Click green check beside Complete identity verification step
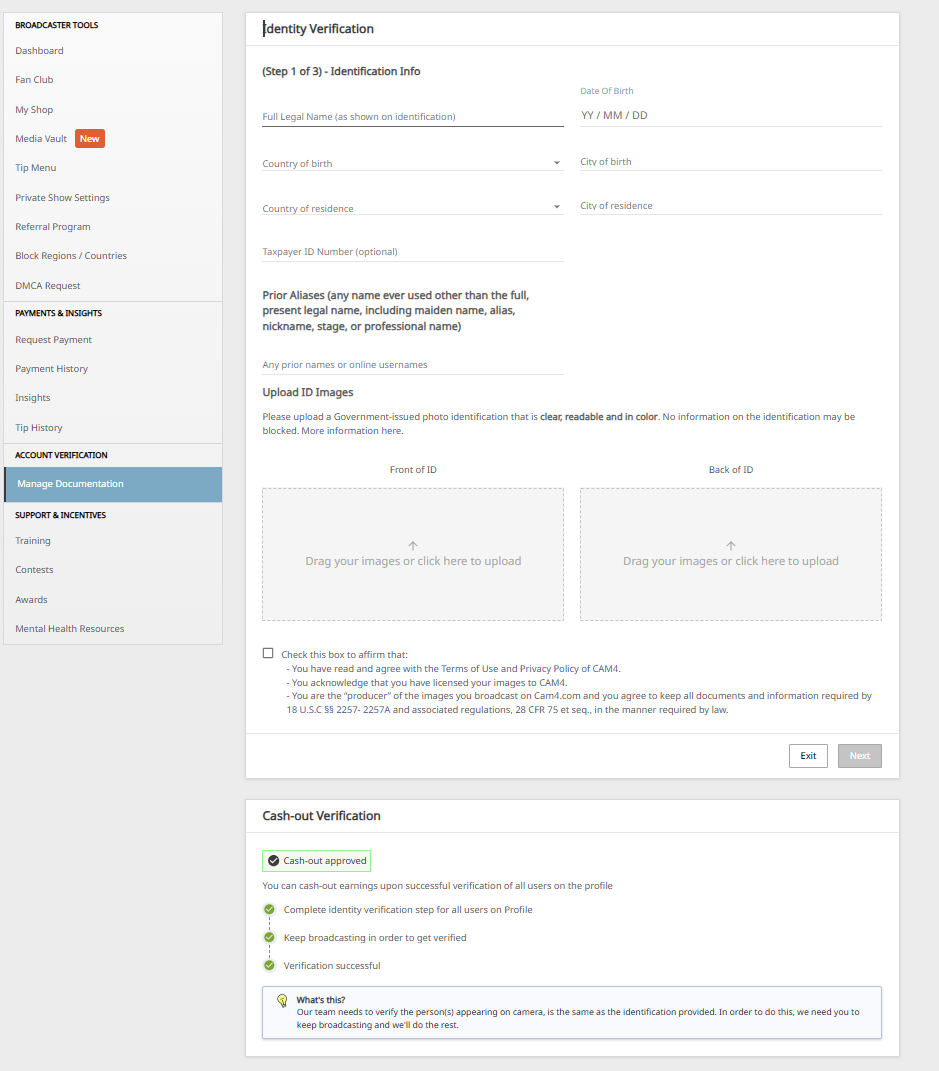This screenshot has width=939, height=1071. tap(269, 910)
